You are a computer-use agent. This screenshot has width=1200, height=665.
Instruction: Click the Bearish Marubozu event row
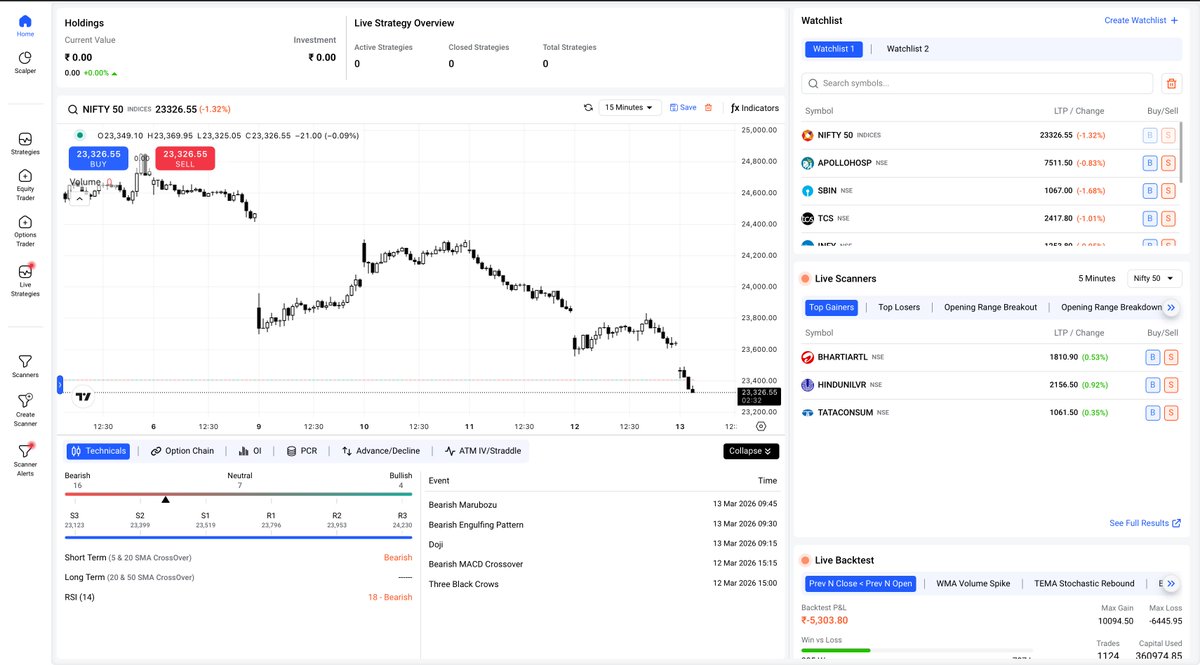tap(603, 504)
